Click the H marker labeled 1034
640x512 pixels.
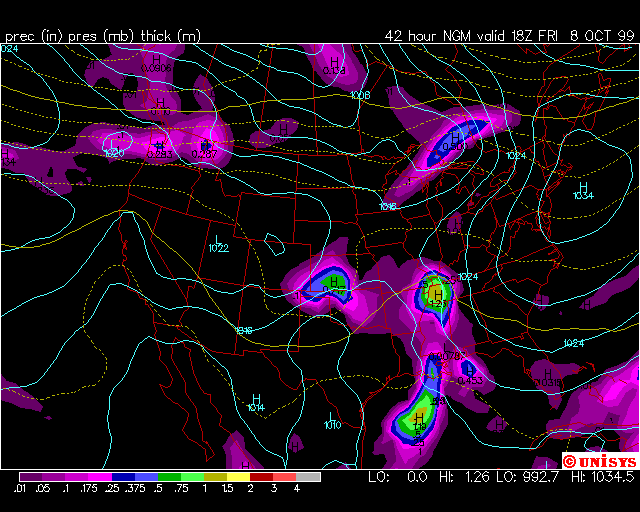pos(583,188)
